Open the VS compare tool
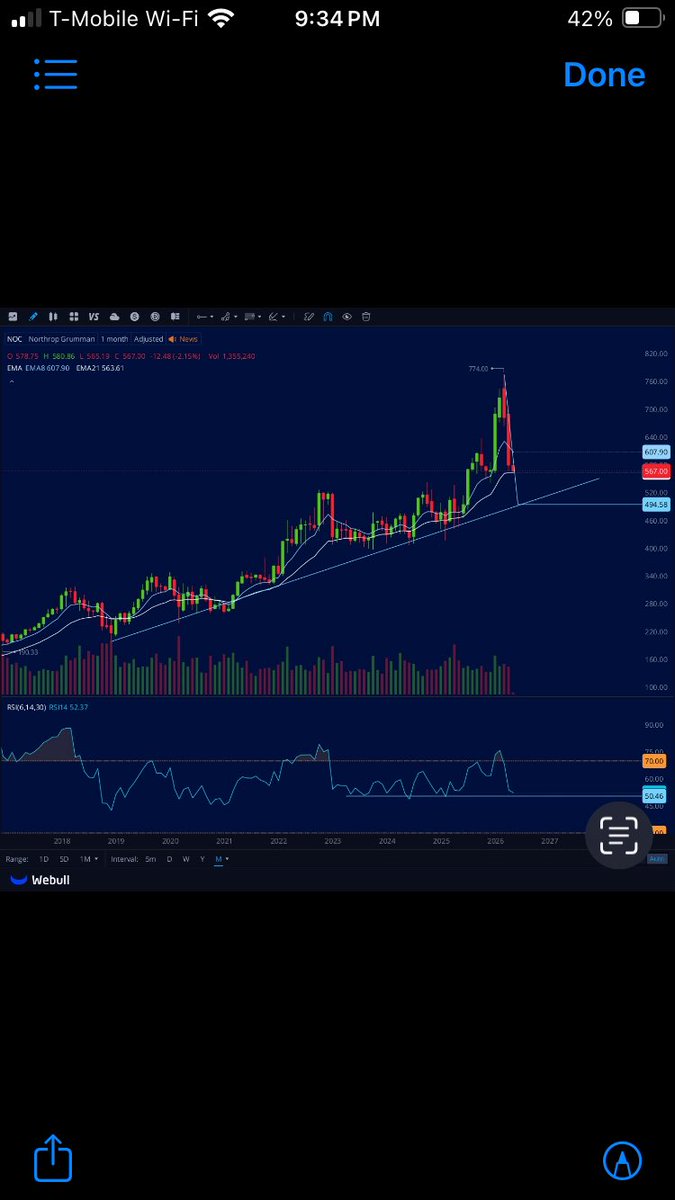 click(94, 316)
